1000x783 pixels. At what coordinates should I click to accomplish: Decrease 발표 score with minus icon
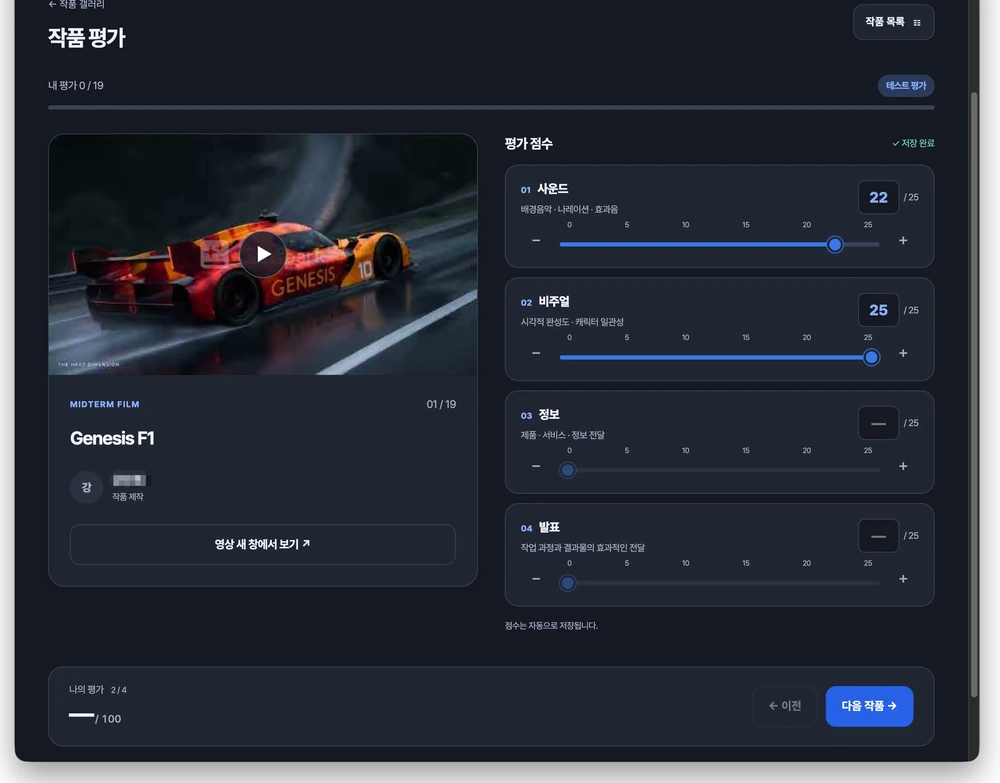tap(536, 579)
